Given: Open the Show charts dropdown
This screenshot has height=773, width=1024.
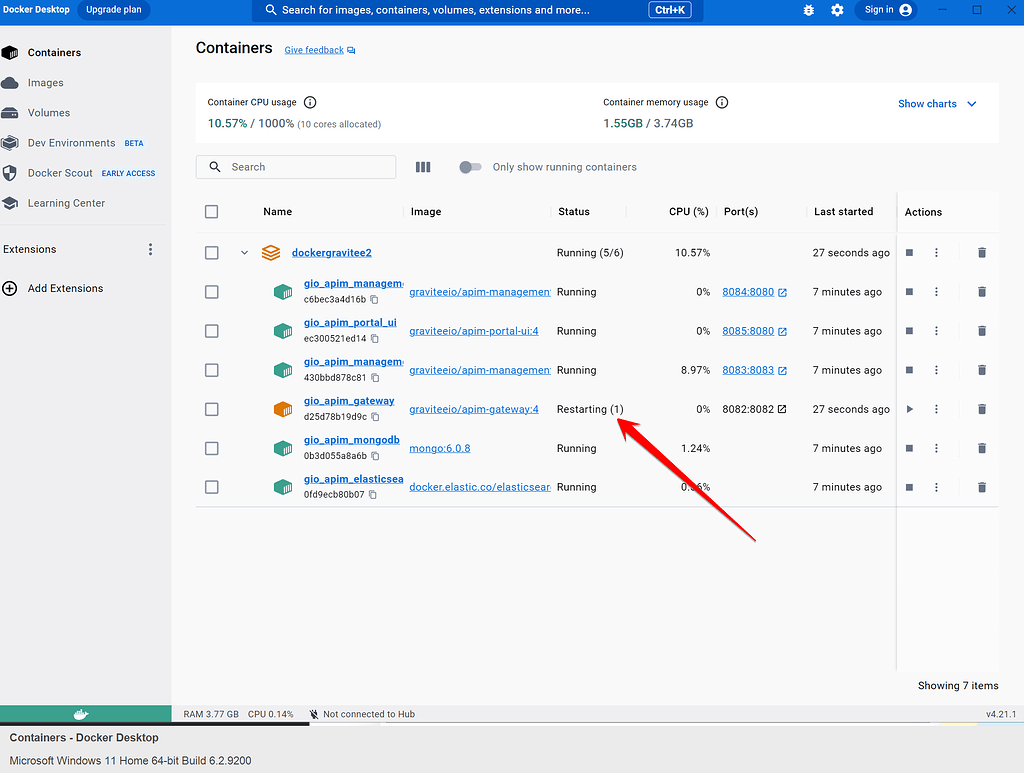Looking at the screenshot, I should (936, 103).
